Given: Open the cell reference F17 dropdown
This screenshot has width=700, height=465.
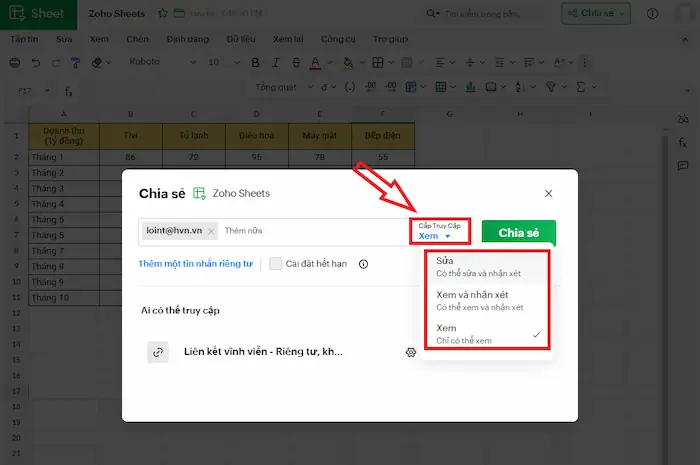Looking at the screenshot, I should (x=47, y=91).
